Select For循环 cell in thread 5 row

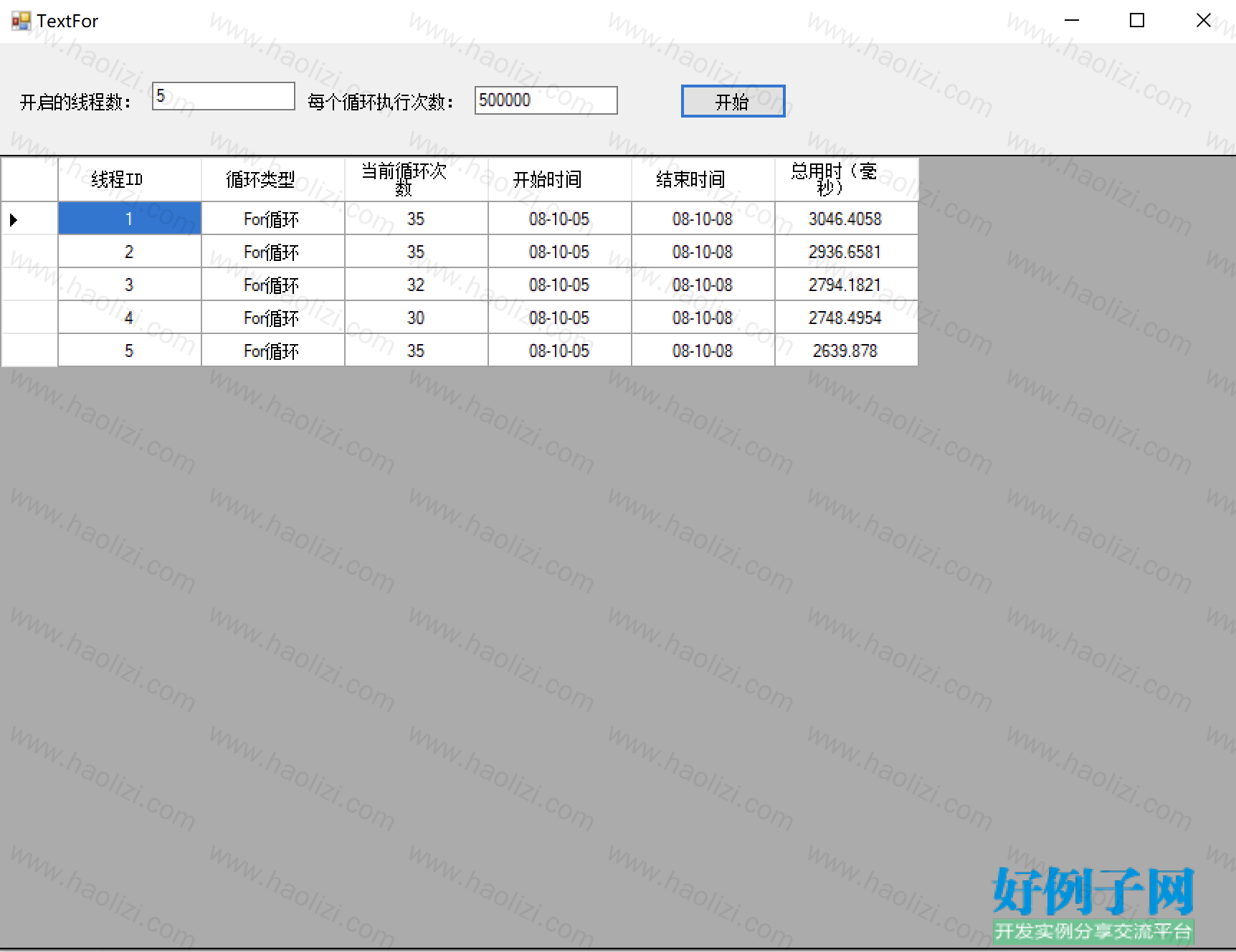pos(273,351)
